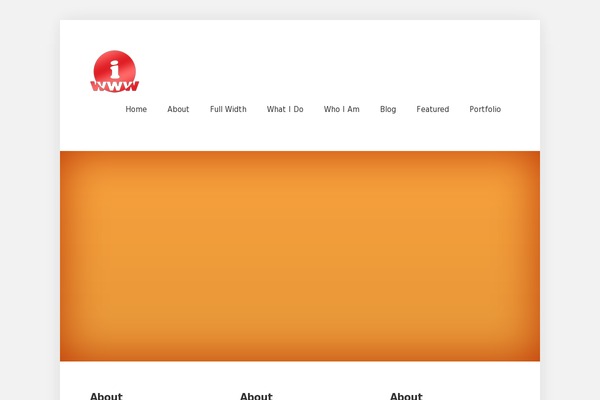600x400 pixels.
Task: Visit the Blog menu link
Action: (x=388, y=109)
